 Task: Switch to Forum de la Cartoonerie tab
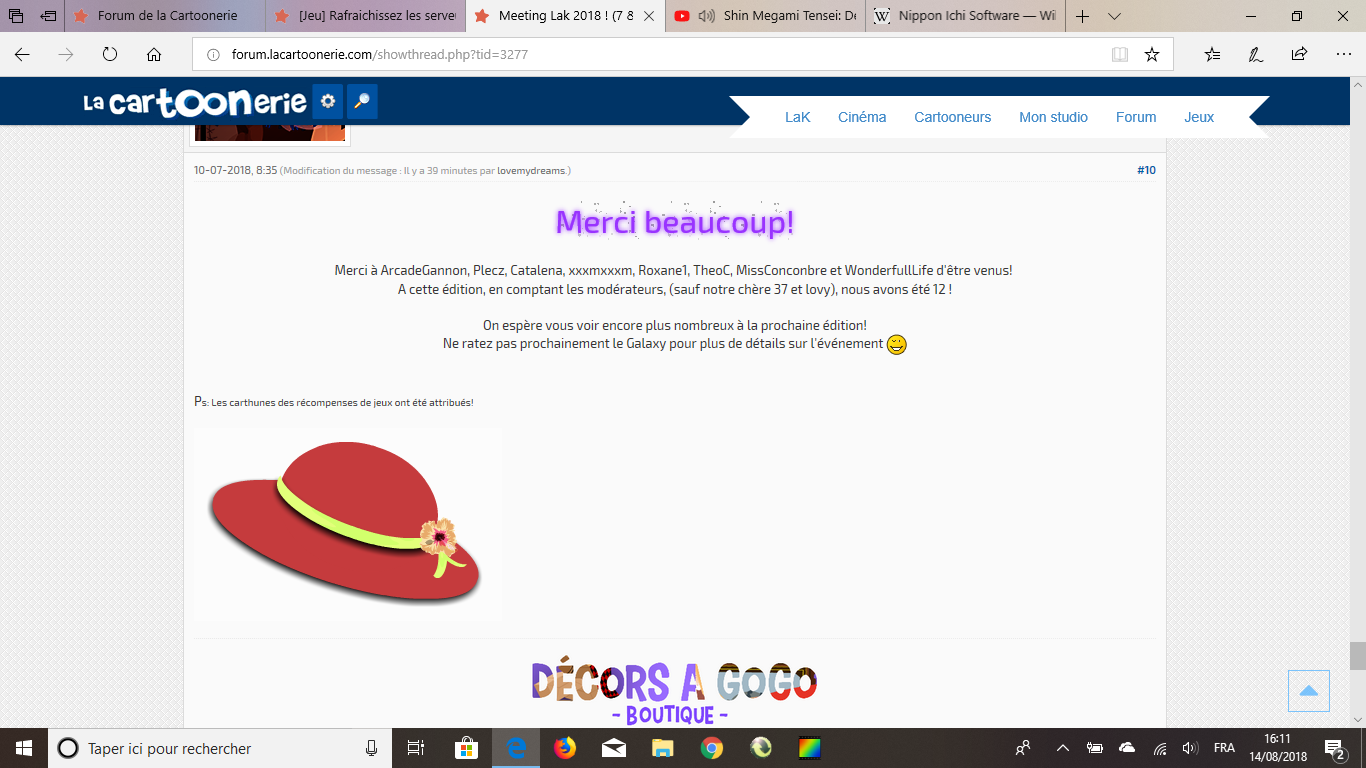tap(166, 16)
